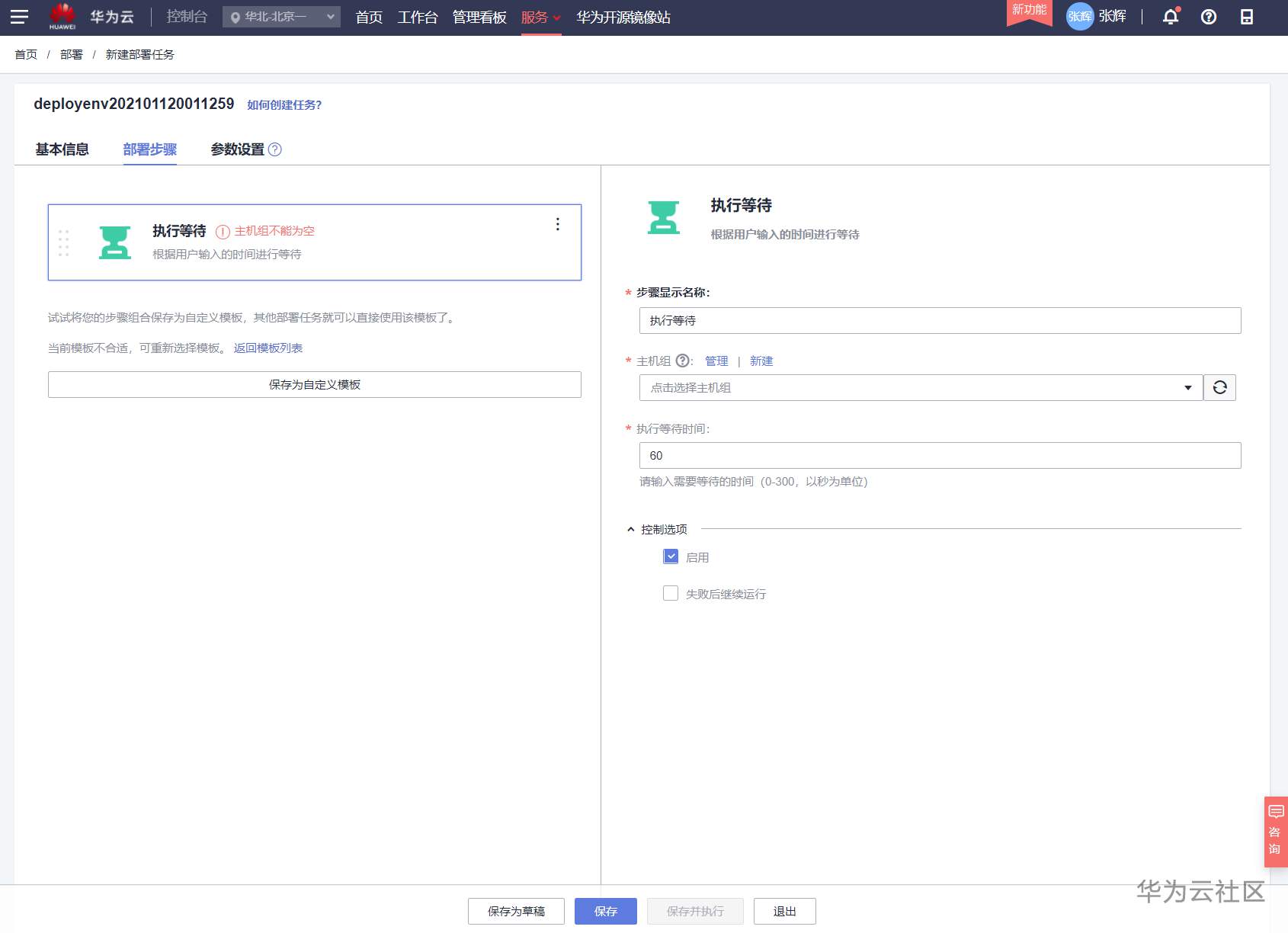Check the 失败后继续运行 checkbox
Screen dimensions: 1288x933
pyautogui.click(x=671, y=593)
